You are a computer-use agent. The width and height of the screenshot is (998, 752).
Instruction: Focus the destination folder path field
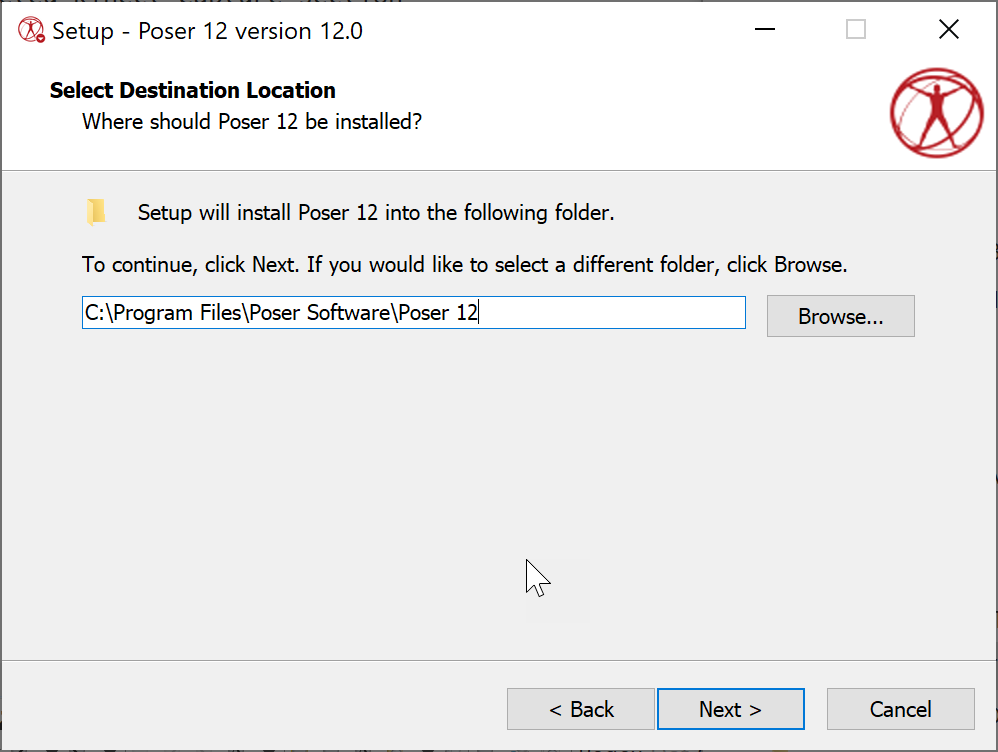click(414, 313)
